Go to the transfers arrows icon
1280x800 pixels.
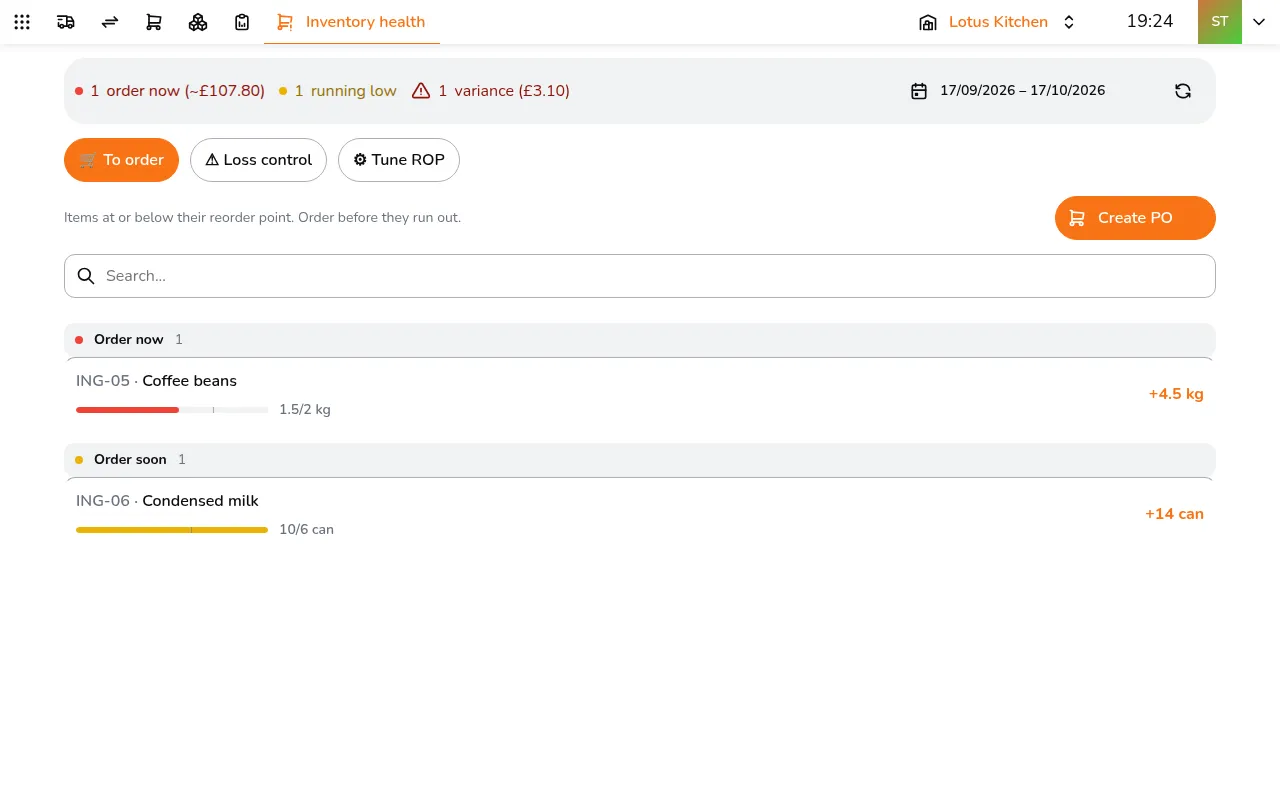point(110,22)
